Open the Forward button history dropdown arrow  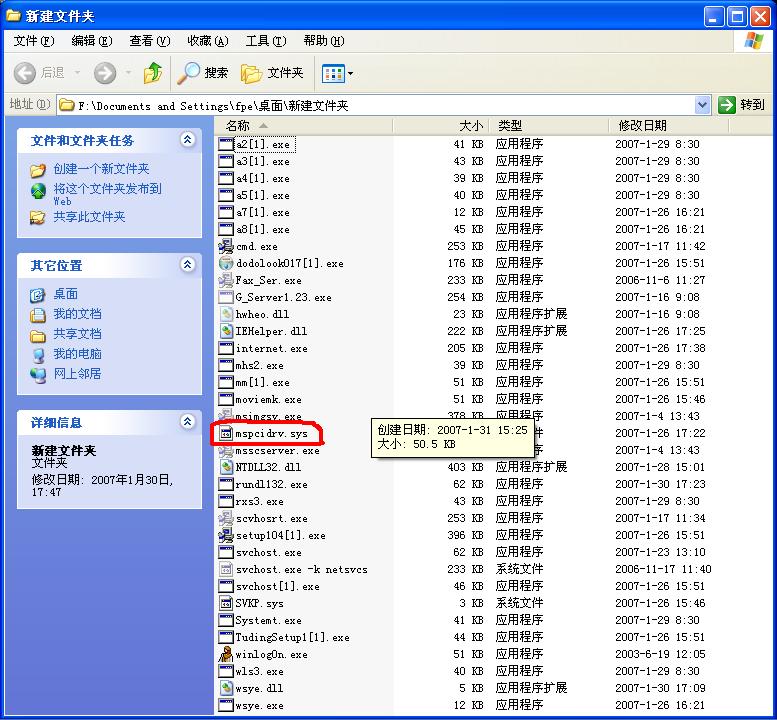point(128,73)
